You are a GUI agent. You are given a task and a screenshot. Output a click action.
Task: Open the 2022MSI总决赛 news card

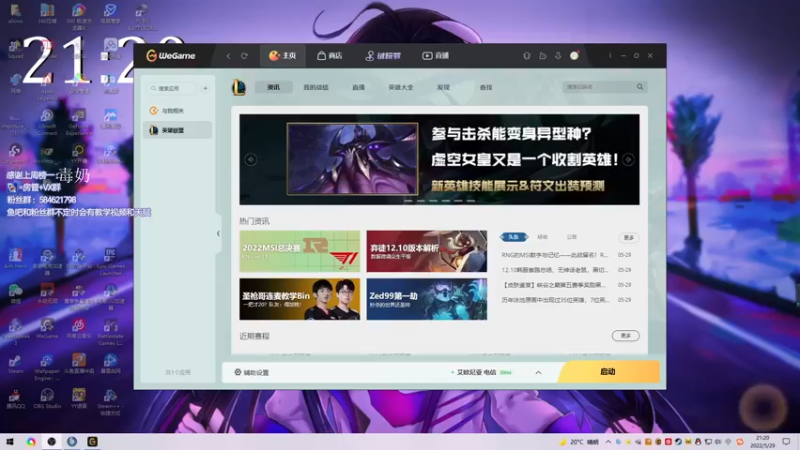(x=299, y=251)
